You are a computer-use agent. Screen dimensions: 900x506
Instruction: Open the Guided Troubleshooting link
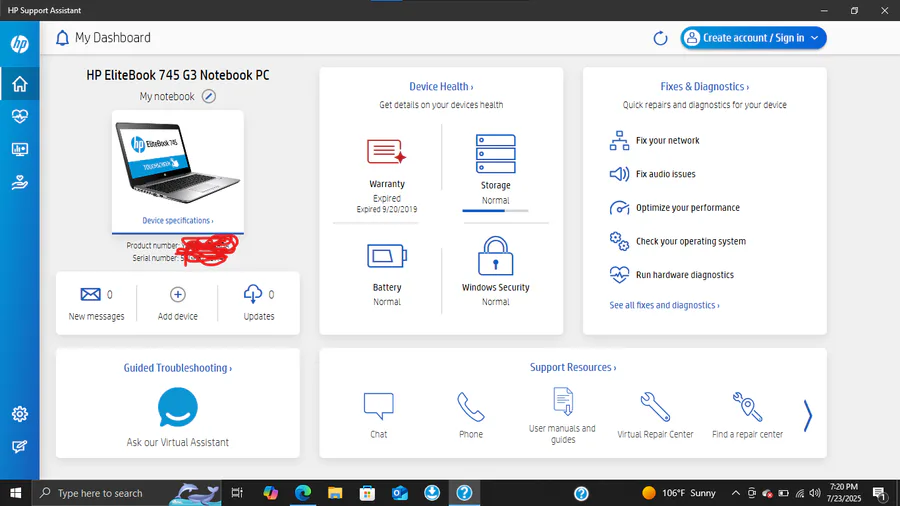point(178,368)
